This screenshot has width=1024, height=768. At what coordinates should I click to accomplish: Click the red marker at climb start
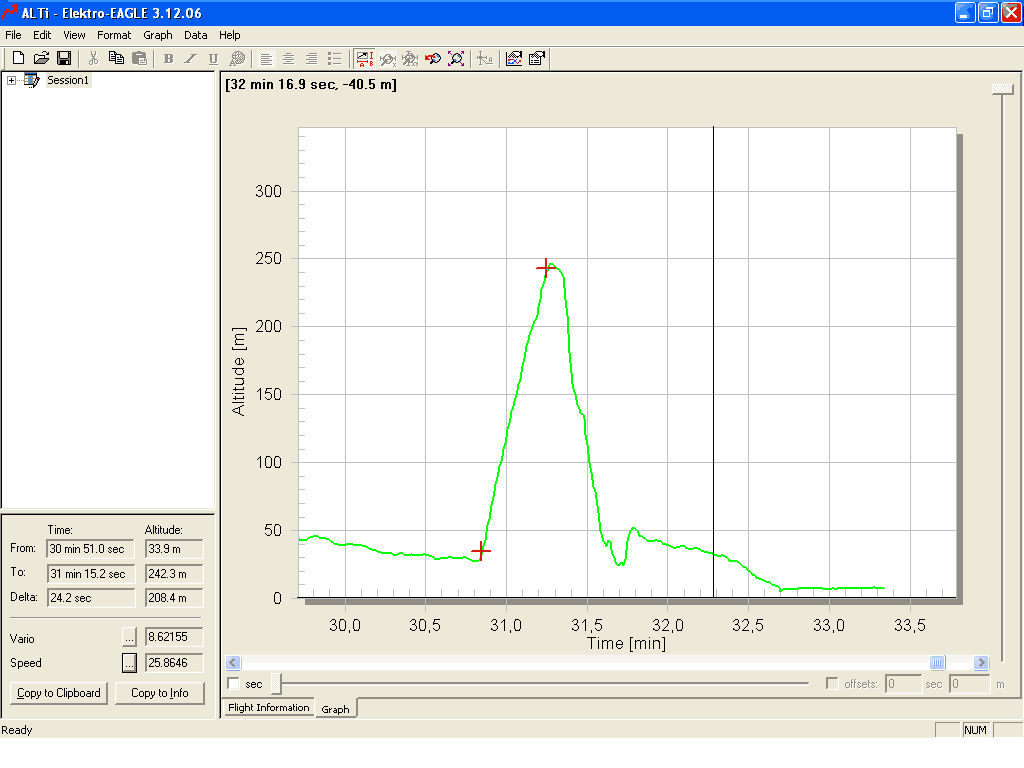pyautogui.click(x=481, y=551)
